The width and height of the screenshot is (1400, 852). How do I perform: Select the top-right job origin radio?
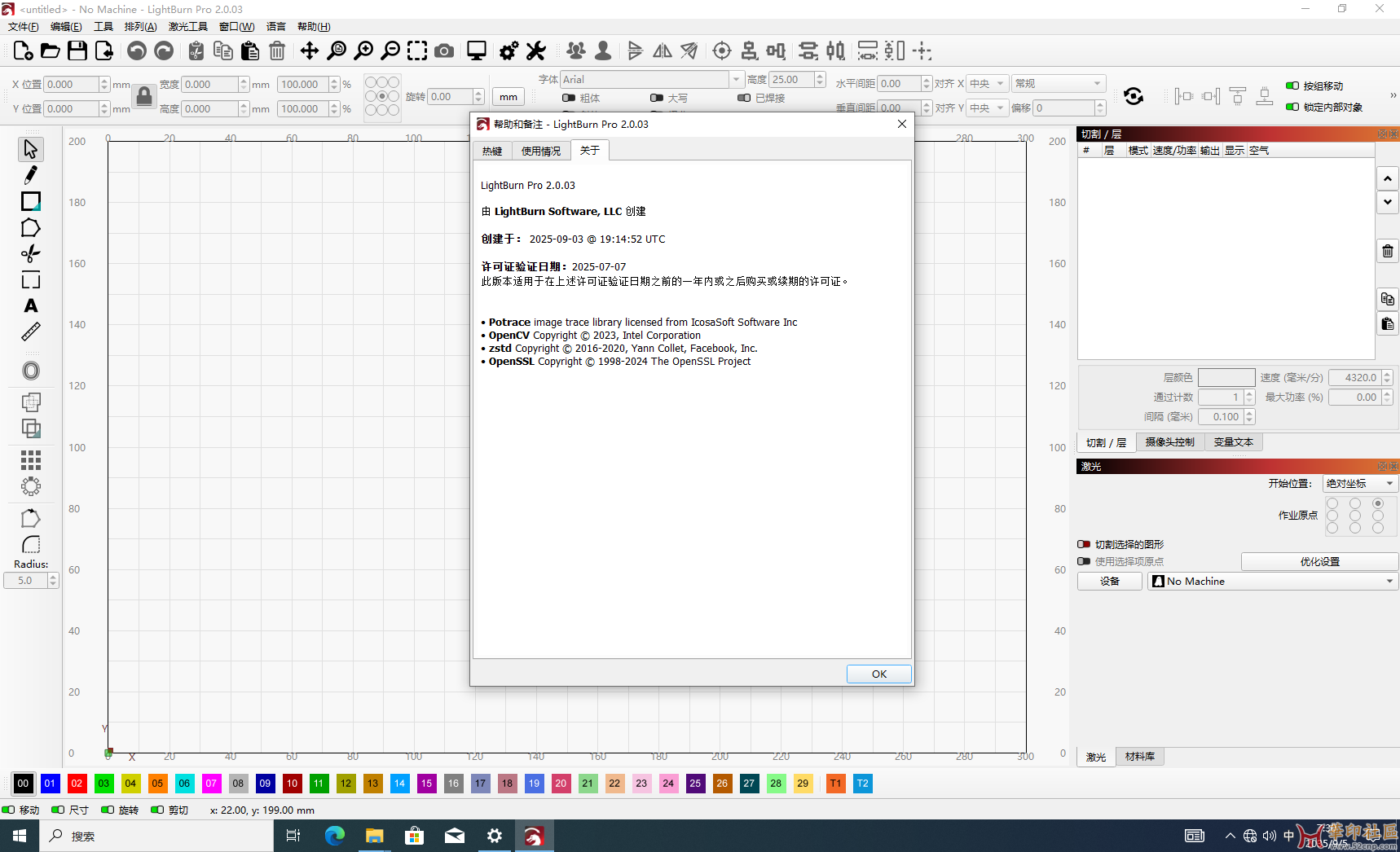(x=1378, y=503)
